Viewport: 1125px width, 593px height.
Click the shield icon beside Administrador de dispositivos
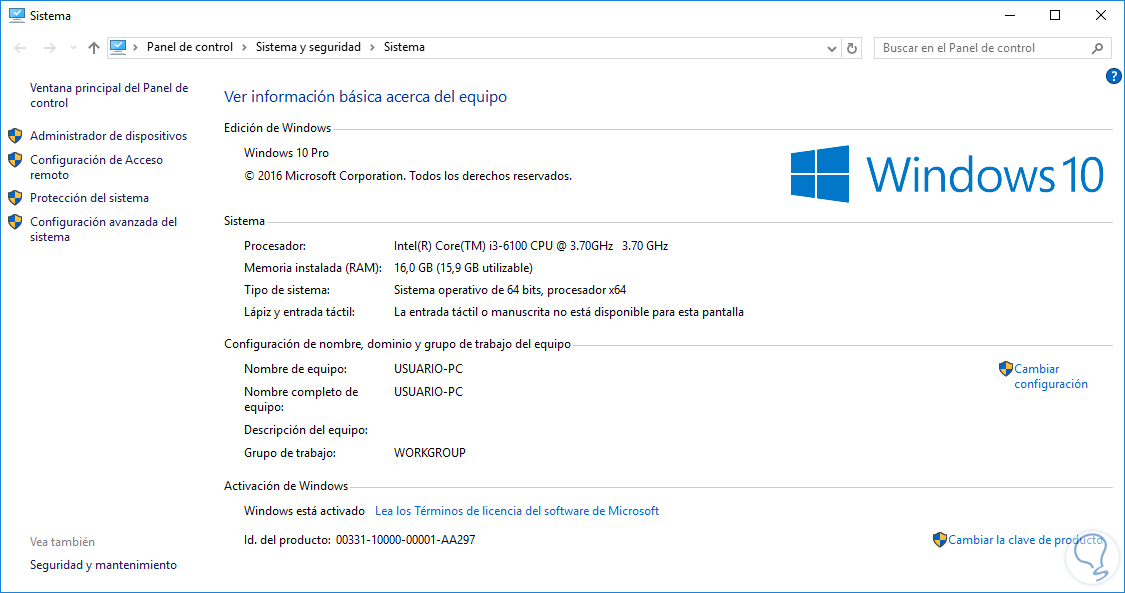click(x=15, y=136)
